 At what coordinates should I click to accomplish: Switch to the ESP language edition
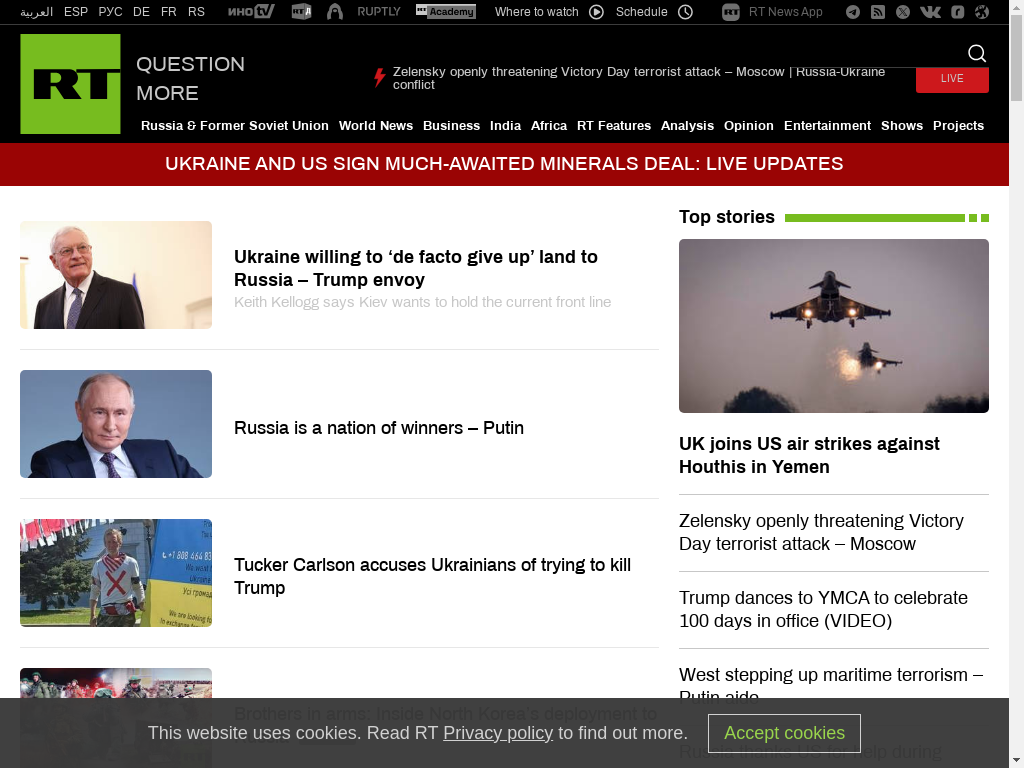click(76, 12)
